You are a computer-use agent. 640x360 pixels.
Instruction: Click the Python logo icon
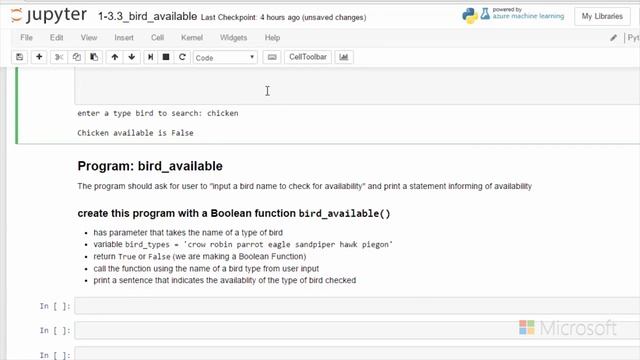470,16
